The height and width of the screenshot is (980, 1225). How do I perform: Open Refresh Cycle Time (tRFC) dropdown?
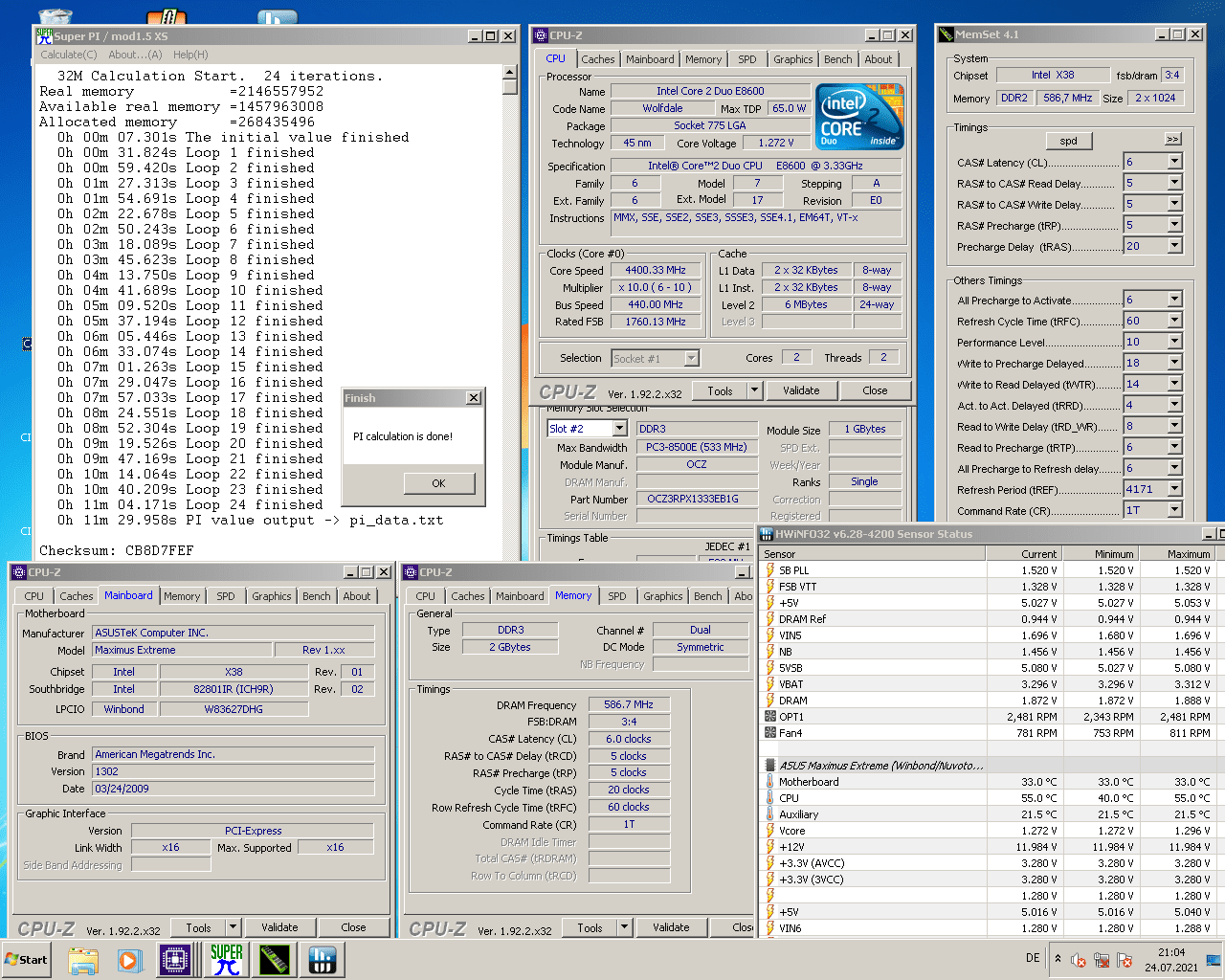[1174, 321]
